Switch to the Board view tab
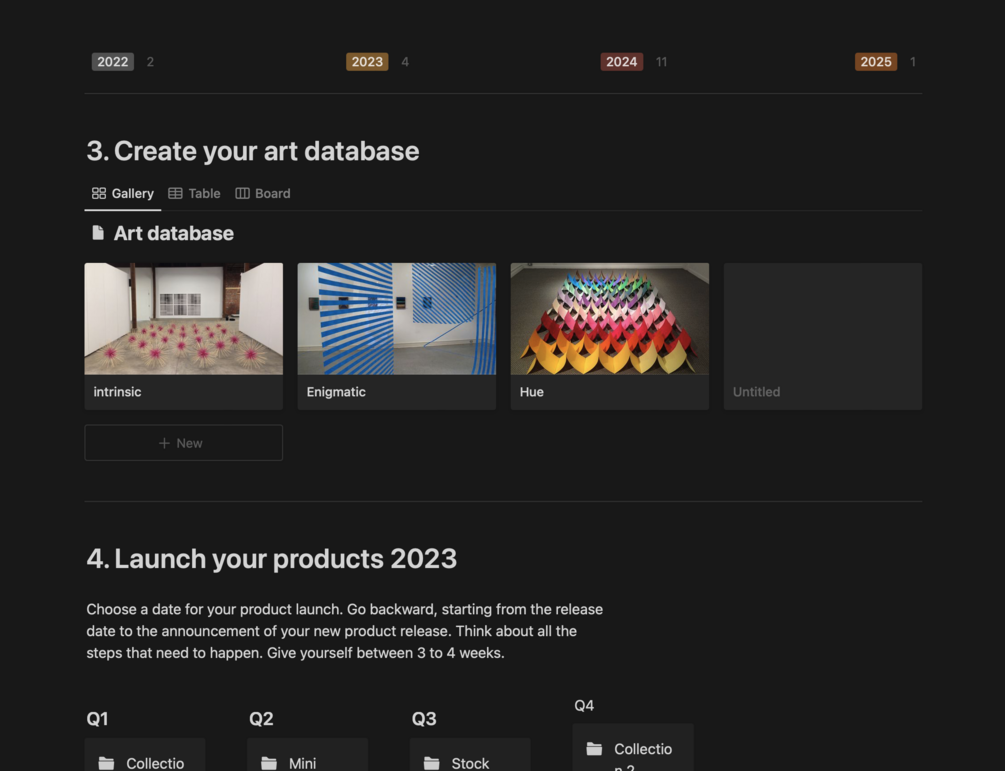This screenshot has height=771, width=1005. point(263,194)
